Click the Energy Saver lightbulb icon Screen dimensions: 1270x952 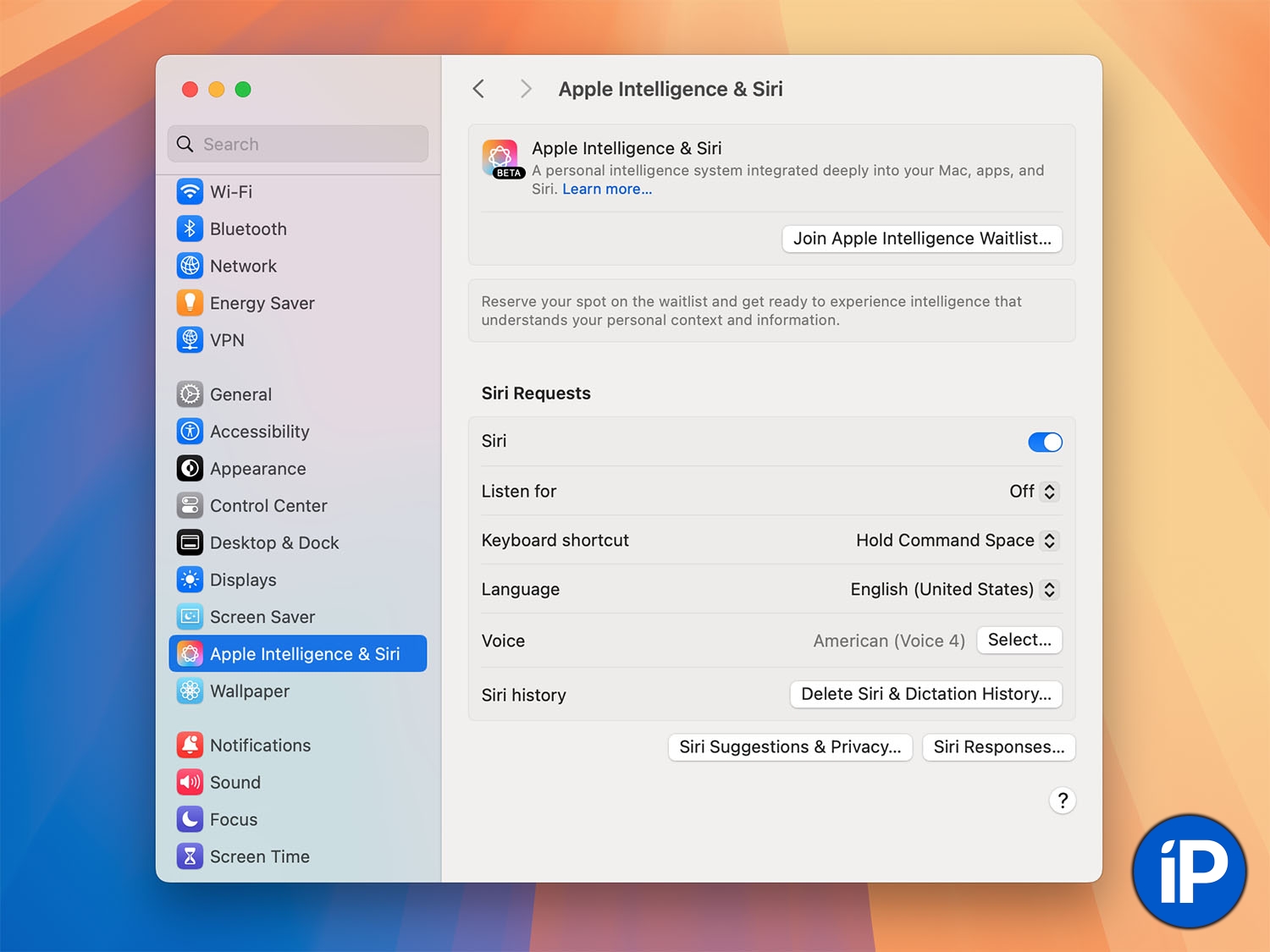click(190, 303)
